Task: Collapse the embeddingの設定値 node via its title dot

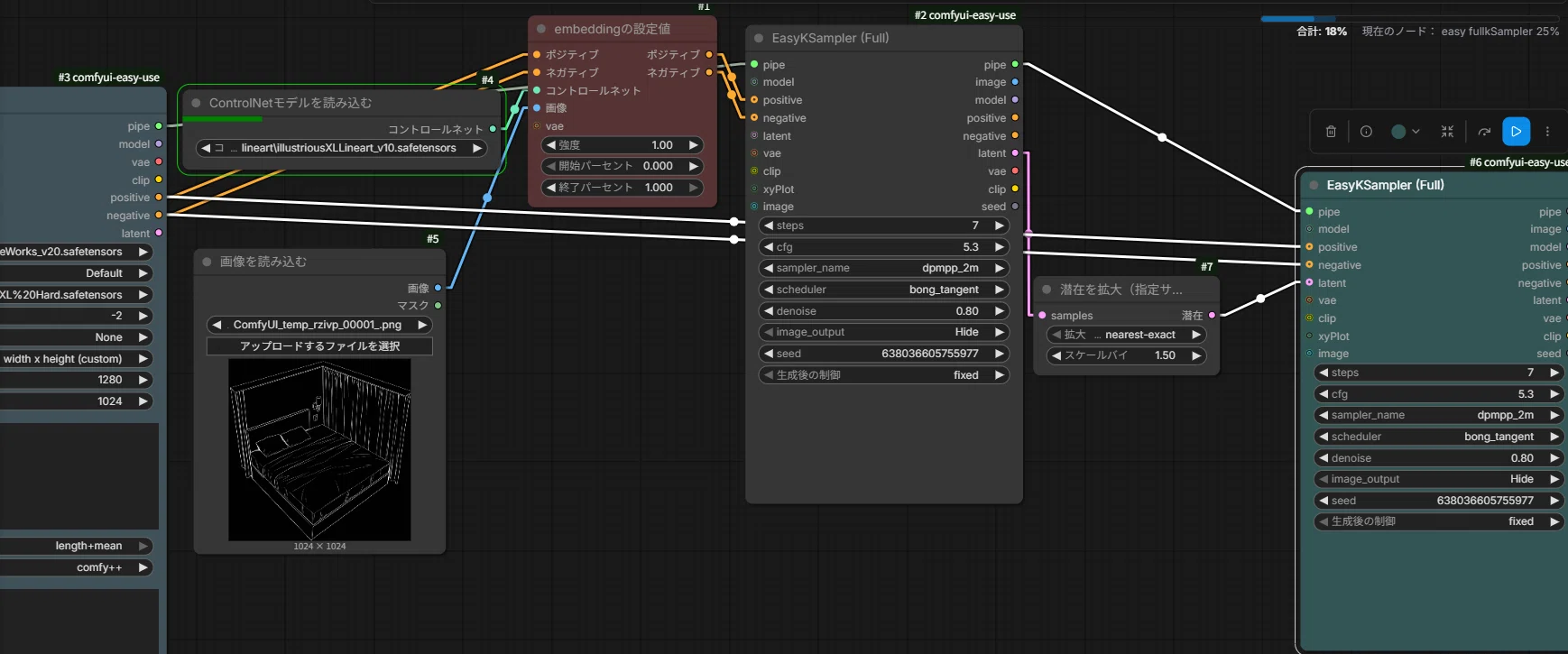Action: (x=541, y=29)
